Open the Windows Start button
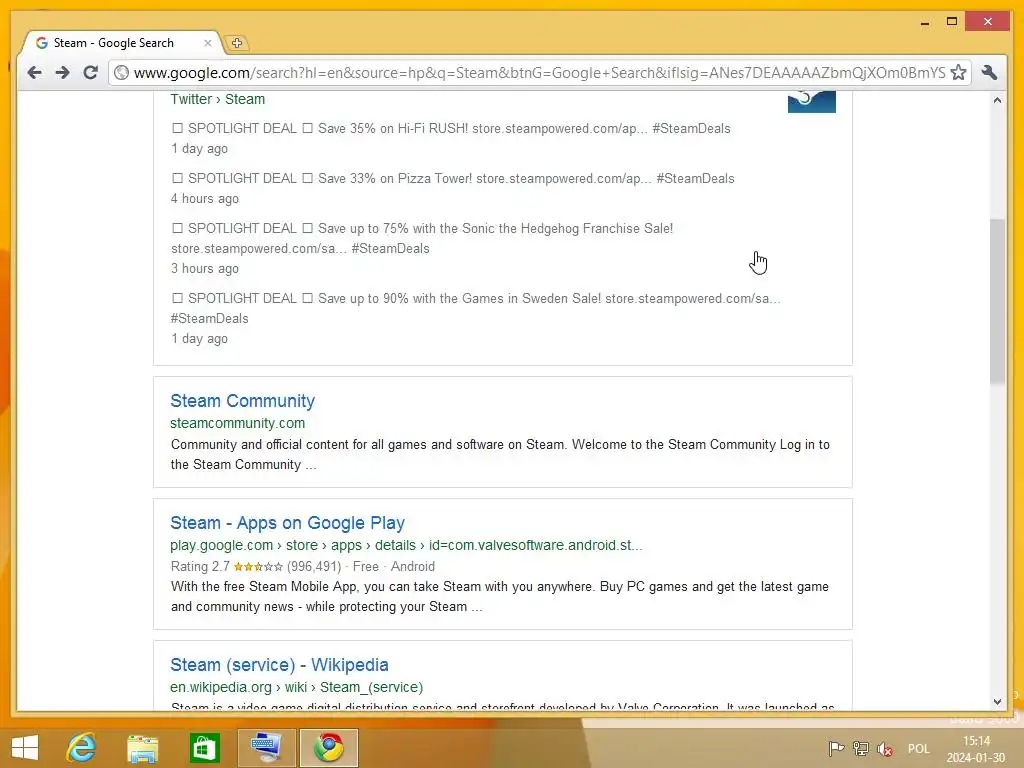Screen dimensions: 1024x768 coord(25,748)
